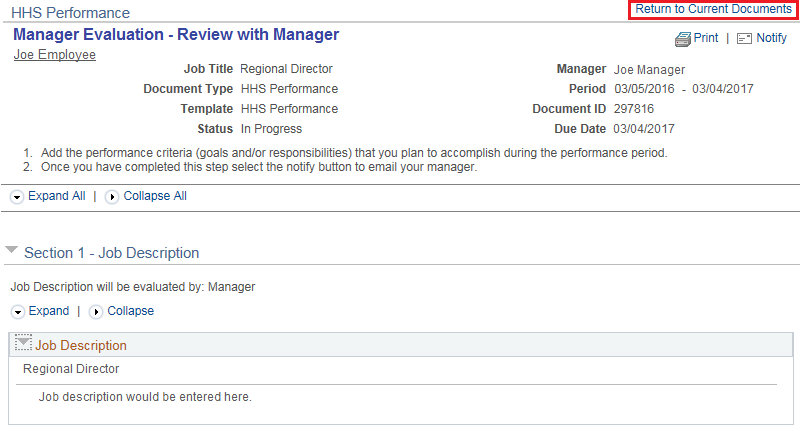Click the round arrow icon before Expand All

tap(17, 197)
